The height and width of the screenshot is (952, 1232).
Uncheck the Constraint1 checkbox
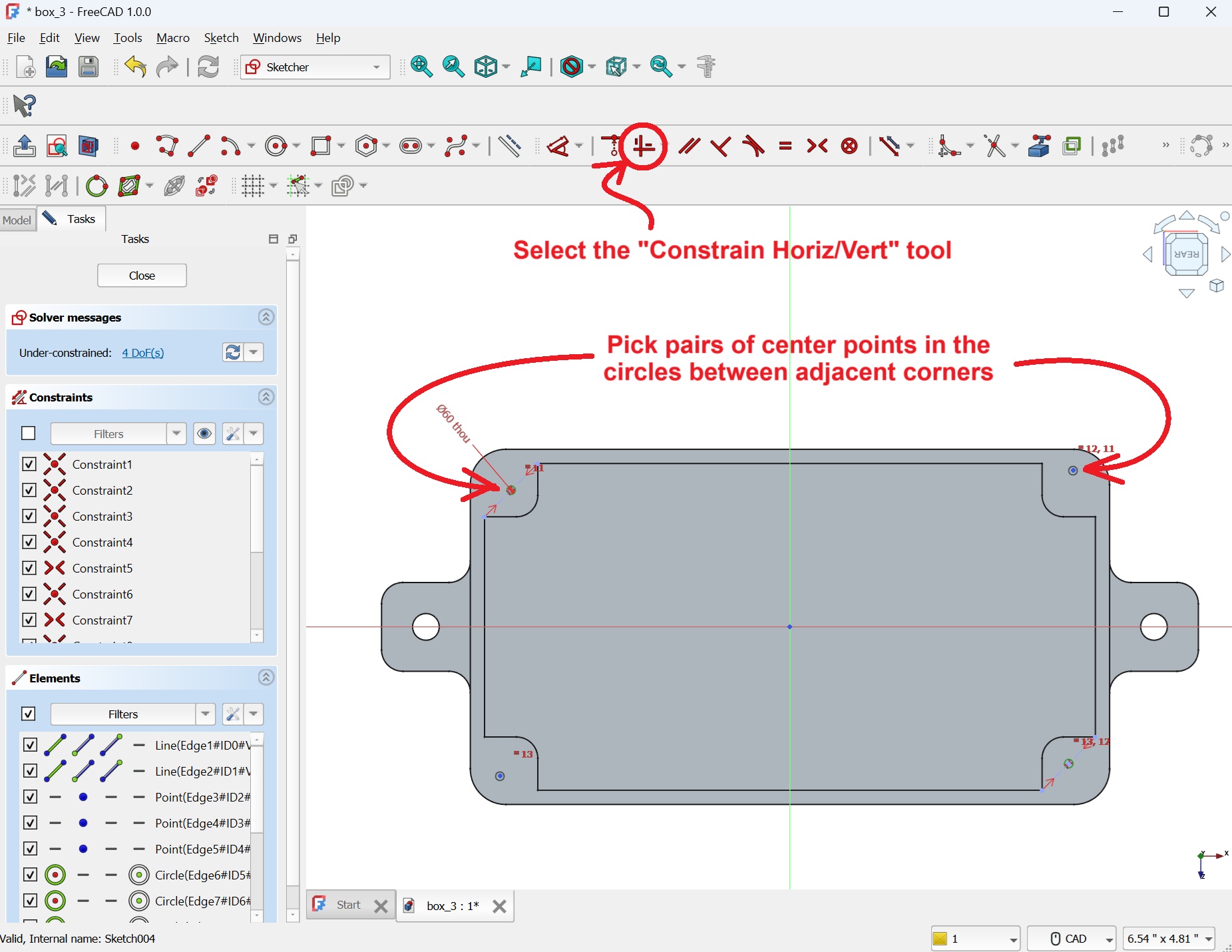[x=29, y=464]
